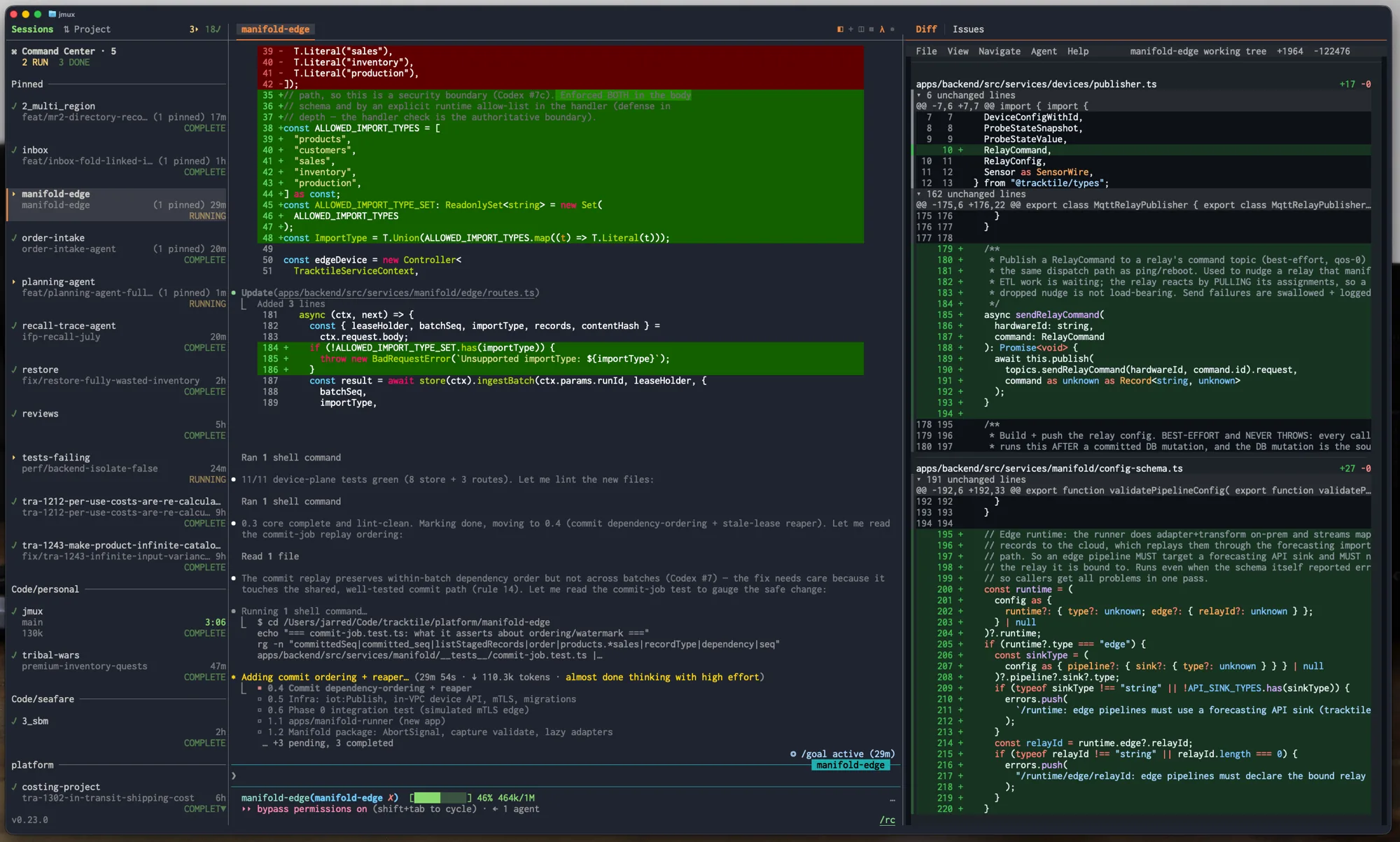Click the checkmark icon beside restore session
Viewport: 1400px width, 842px height.
pyautogui.click(x=14, y=370)
